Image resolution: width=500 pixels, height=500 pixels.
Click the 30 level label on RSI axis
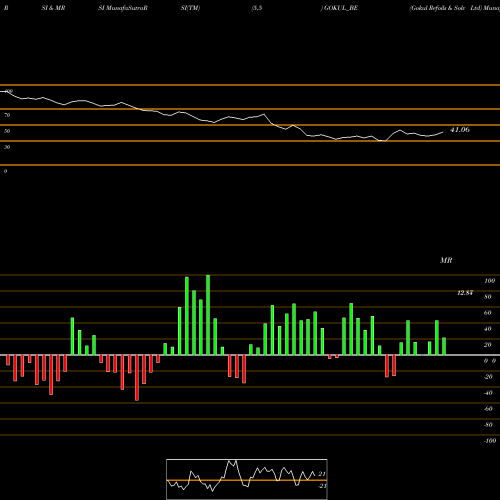[7, 147]
